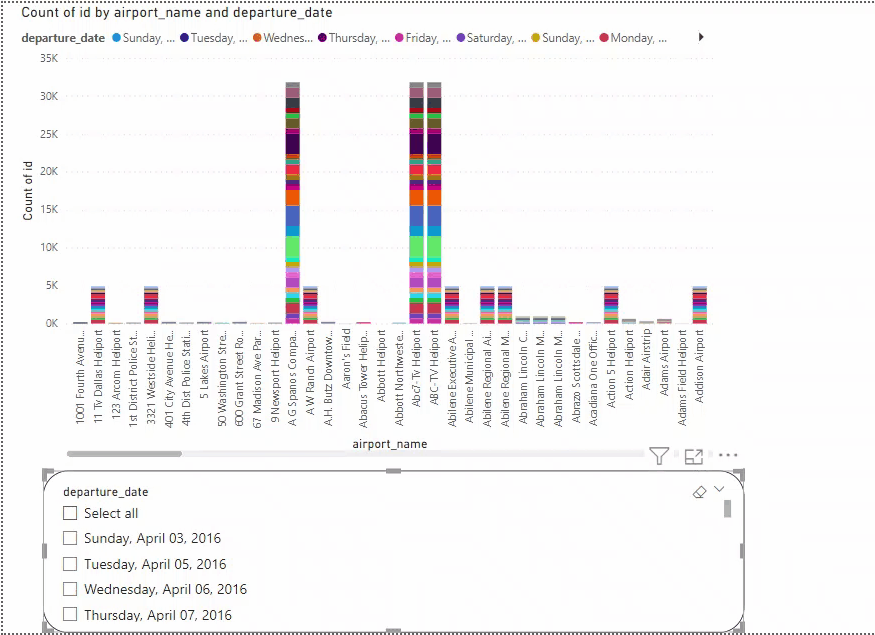Screen dimensions: 875x635
Task: Enable Wednesday, April 06, 2016 filter
Action: pyautogui.click(x=70, y=589)
